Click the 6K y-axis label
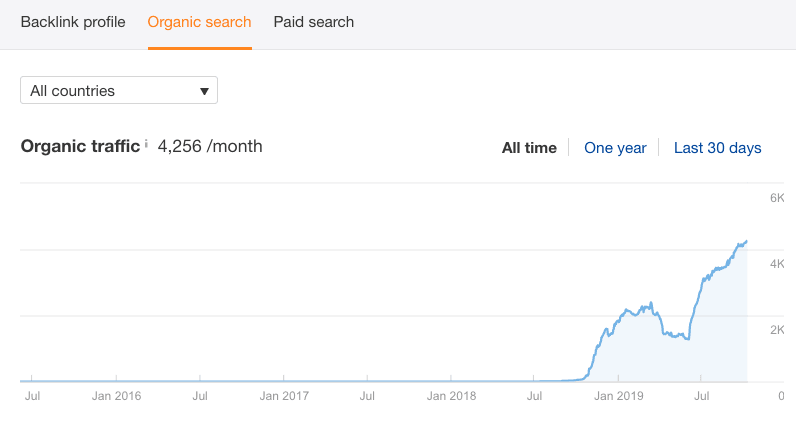This screenshot has width=796, height=432. (x=776, y=198)
